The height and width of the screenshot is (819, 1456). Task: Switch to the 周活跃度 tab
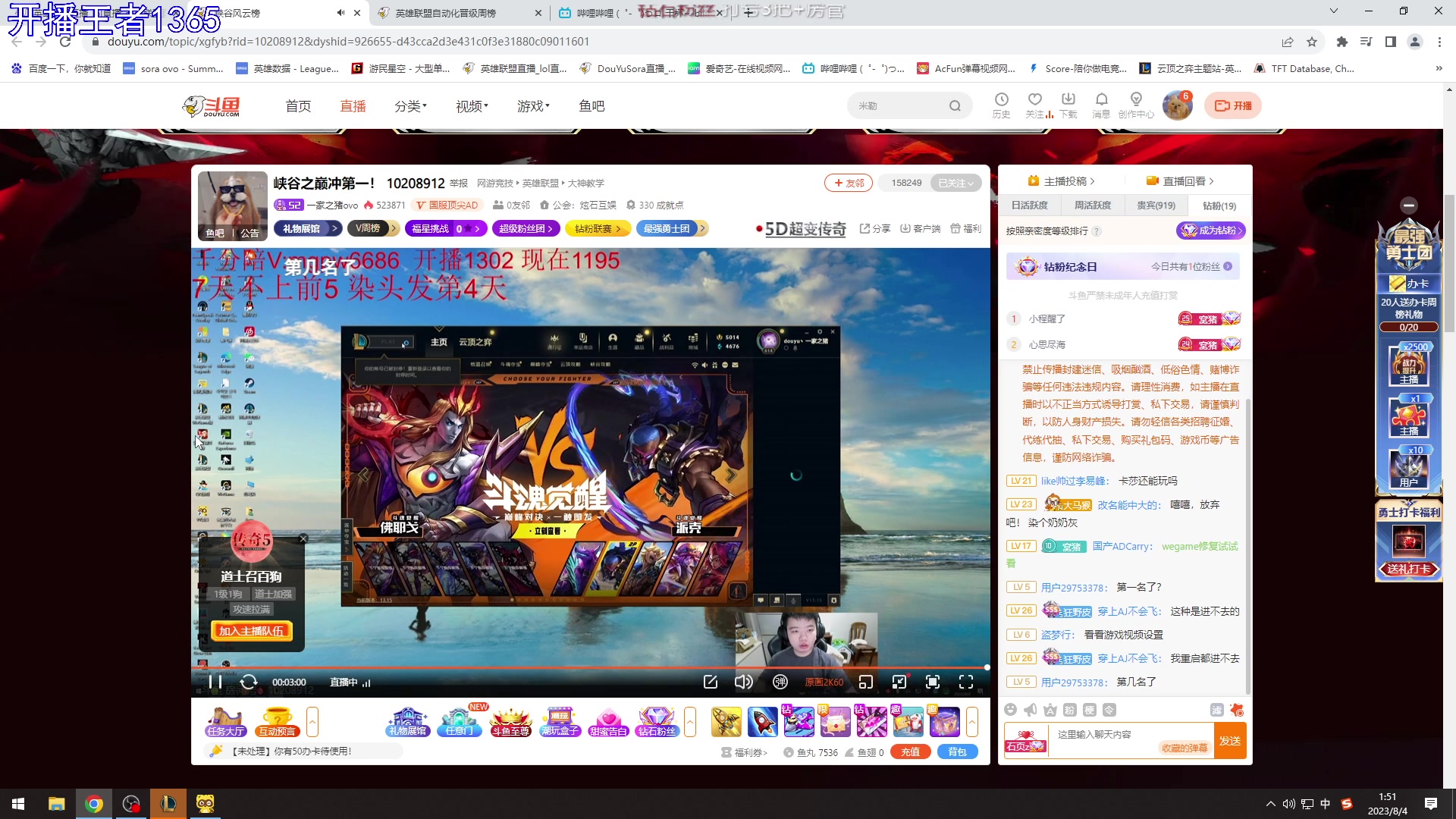(1092, 206)
